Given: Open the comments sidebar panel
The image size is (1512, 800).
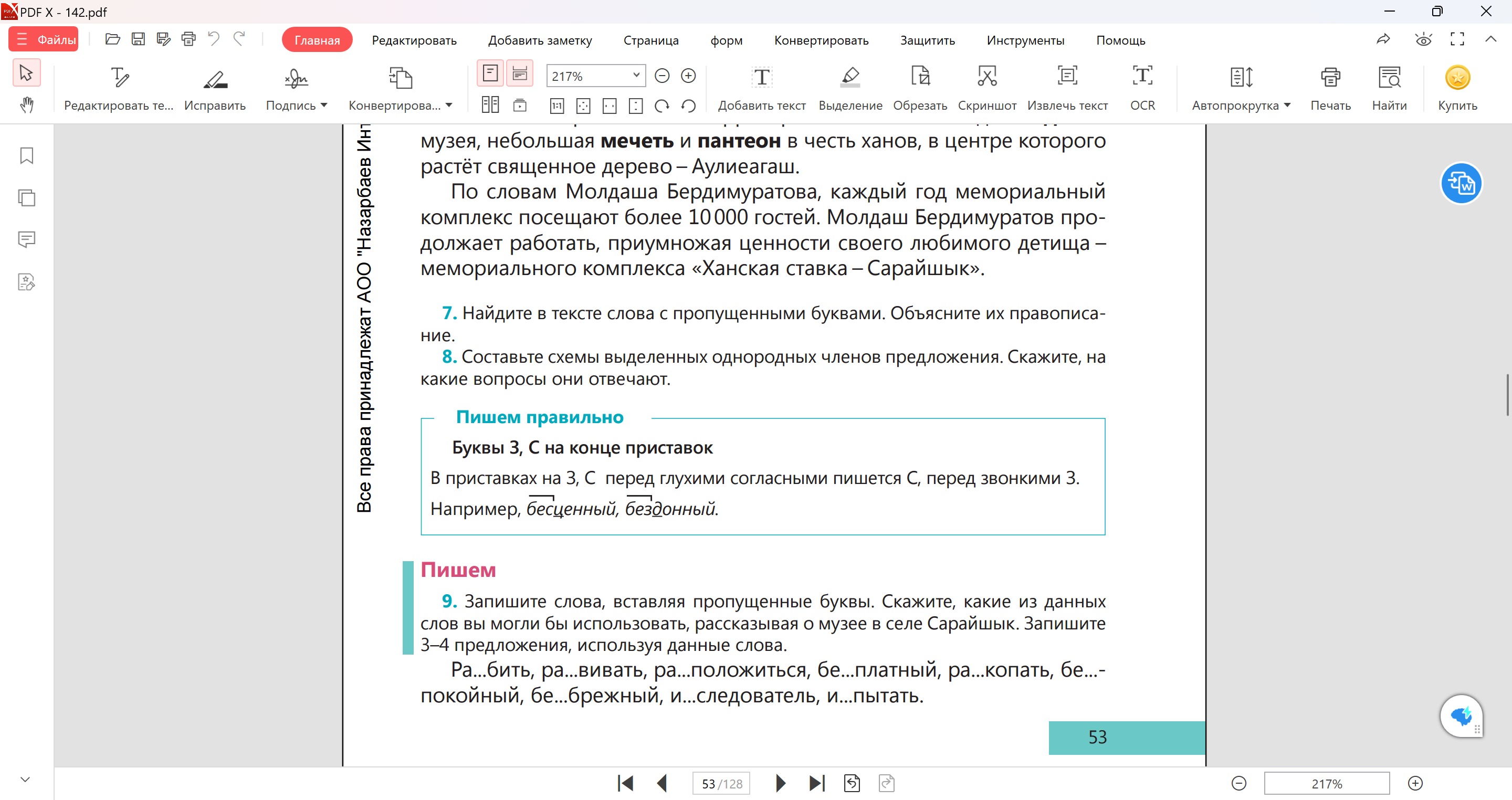Looking at the screenshot, I should point(26,239).
